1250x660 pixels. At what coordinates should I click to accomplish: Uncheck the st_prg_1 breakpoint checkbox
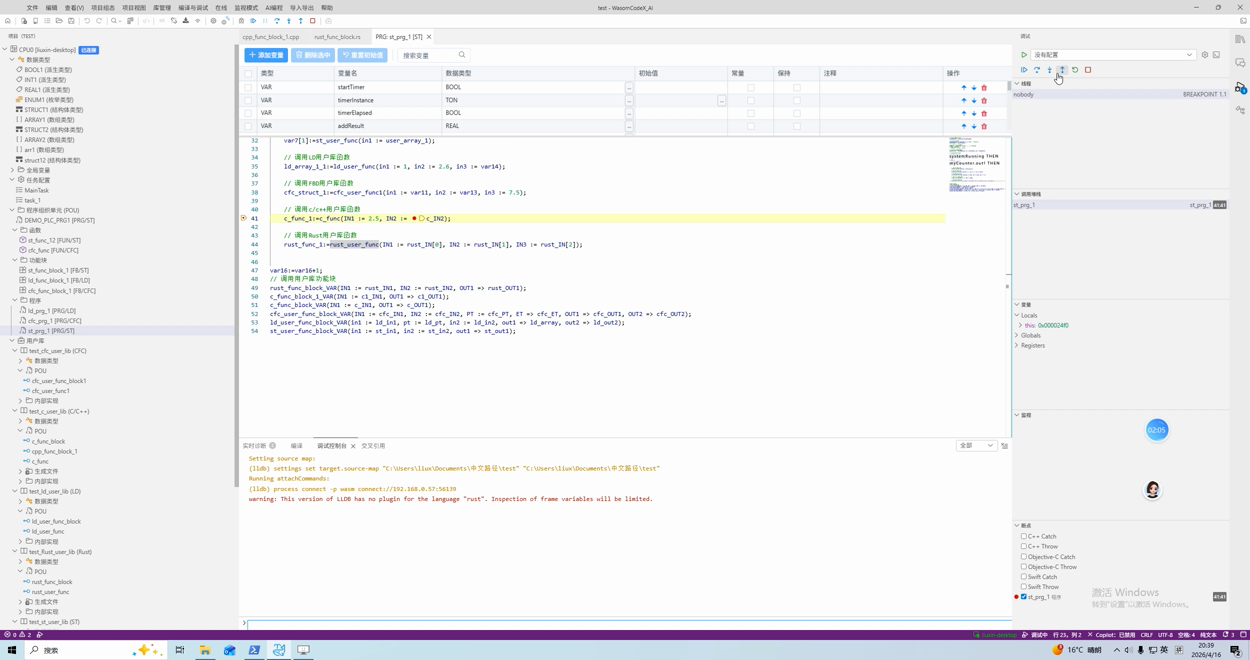point(1024,597)
